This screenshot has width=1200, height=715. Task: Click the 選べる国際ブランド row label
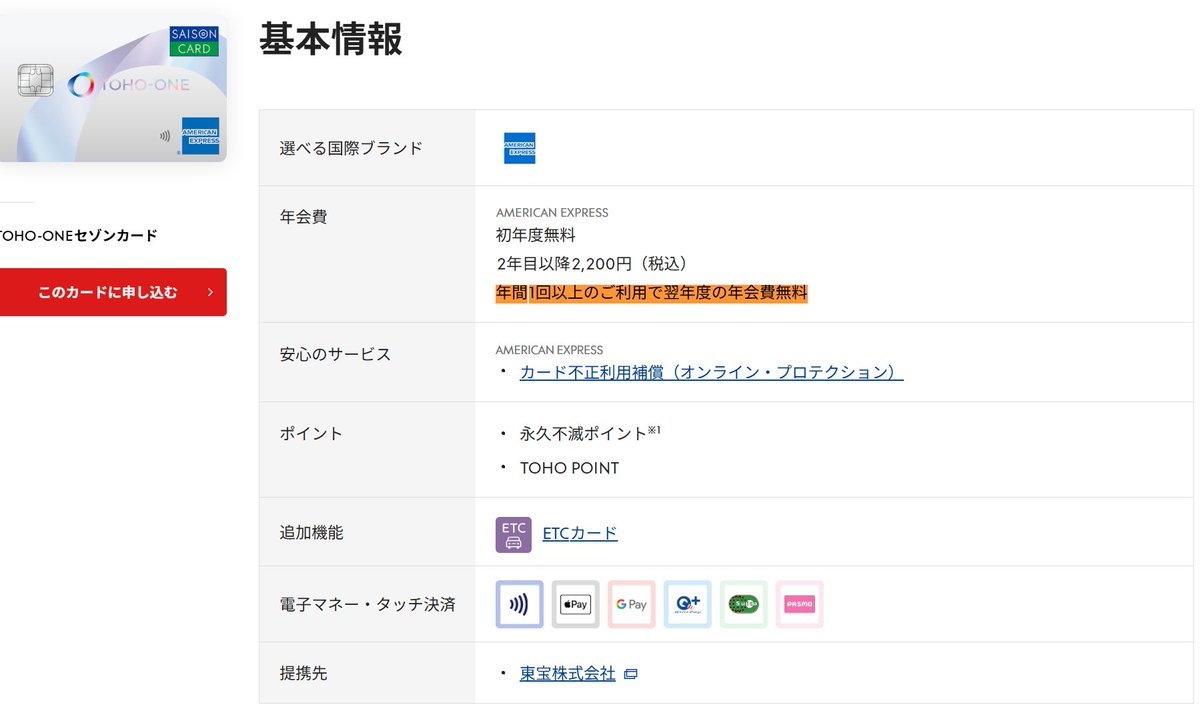coord(351,148)
